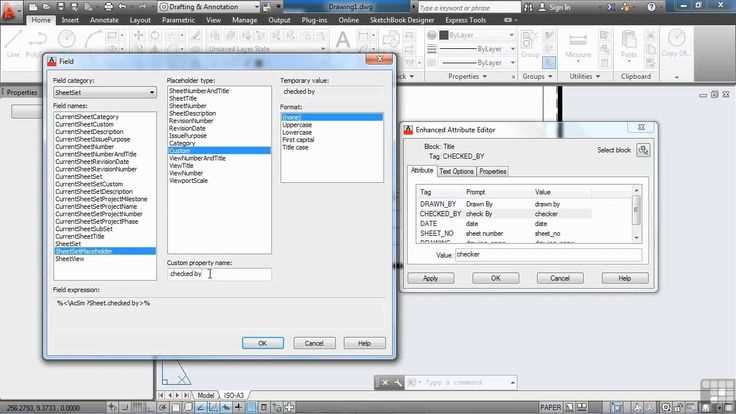Click Cancel in Enhanced Attribute Editor
The height and width of the screenshot is (414, 736).
(x=560, y=278)
